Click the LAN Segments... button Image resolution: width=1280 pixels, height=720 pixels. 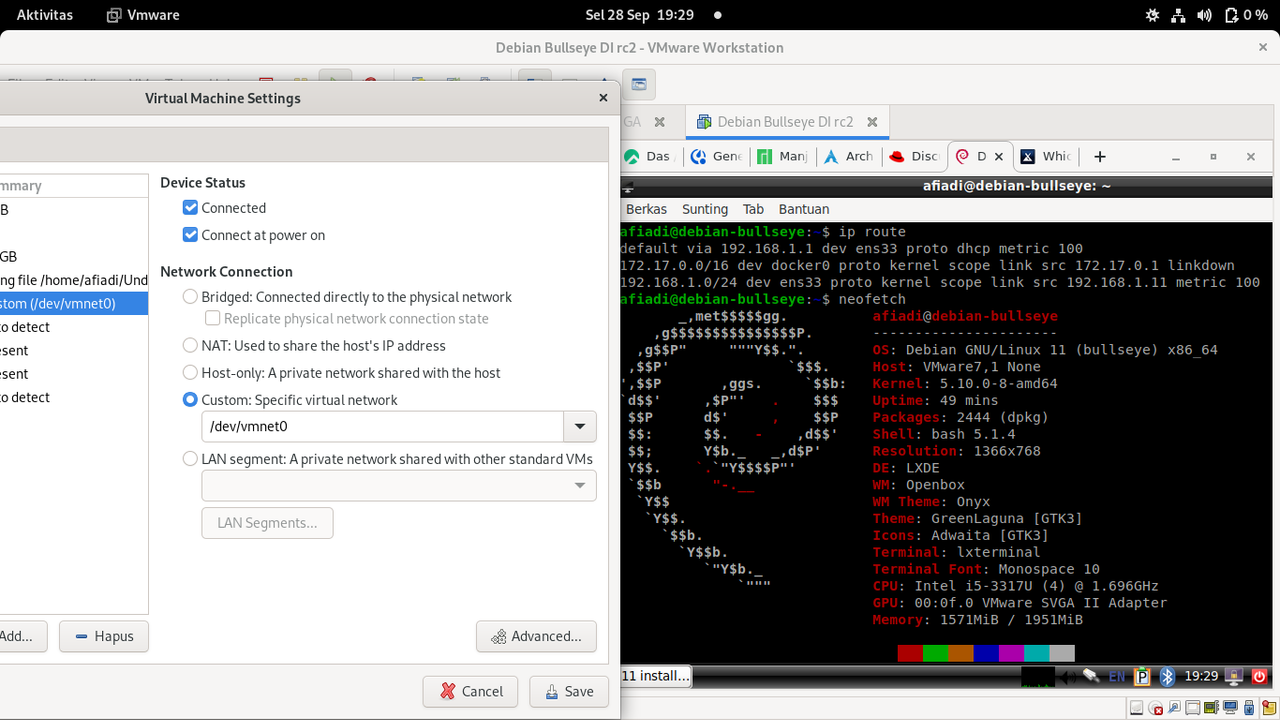tap(267, 523)
